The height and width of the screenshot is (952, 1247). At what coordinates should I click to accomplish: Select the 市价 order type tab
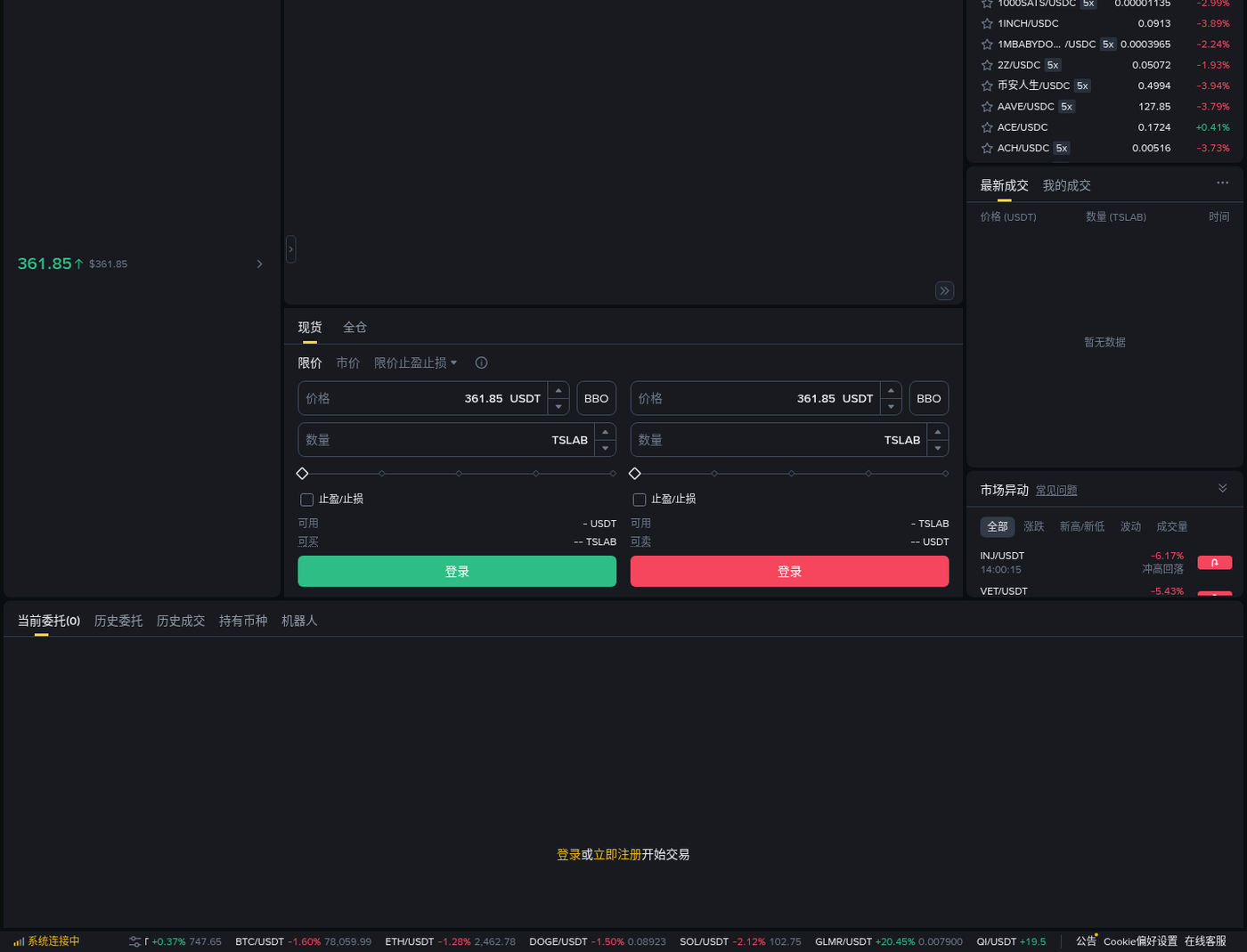click(348, 362)
